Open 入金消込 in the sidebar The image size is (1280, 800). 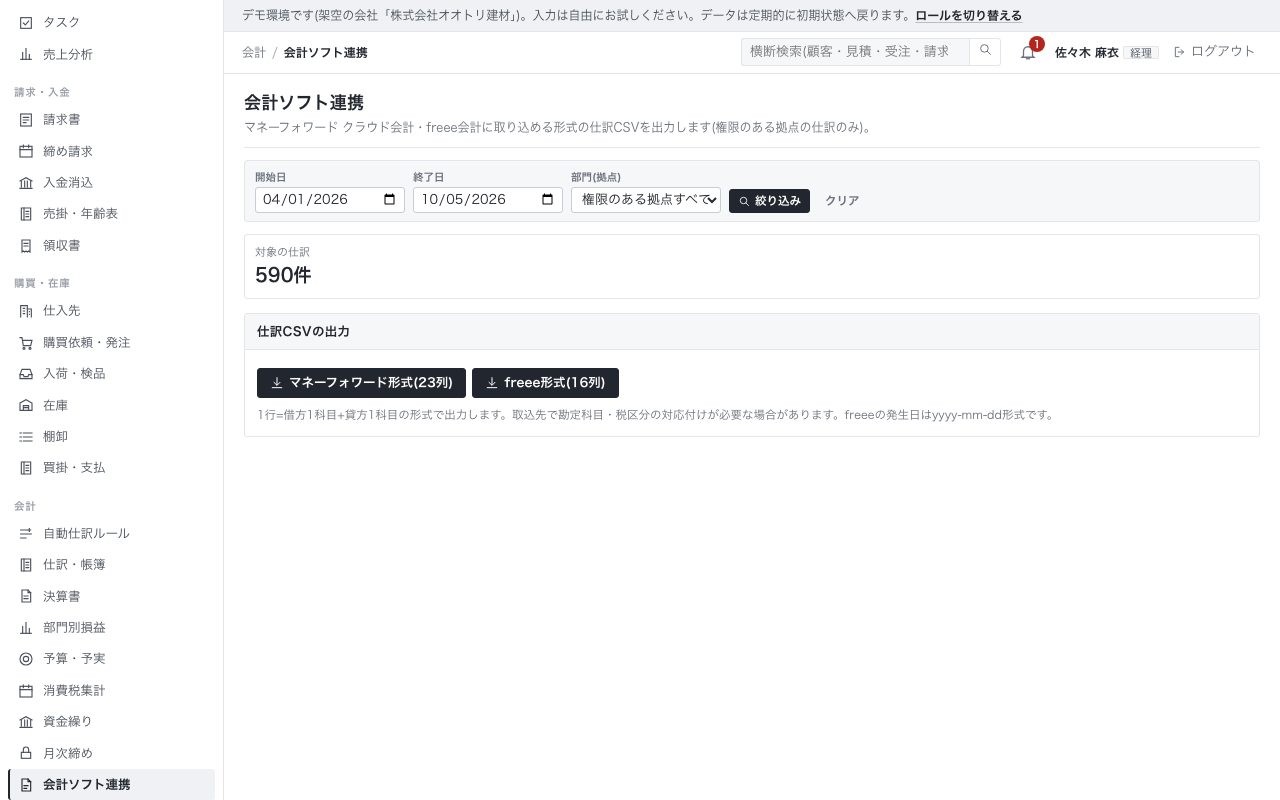coord(111,183)
